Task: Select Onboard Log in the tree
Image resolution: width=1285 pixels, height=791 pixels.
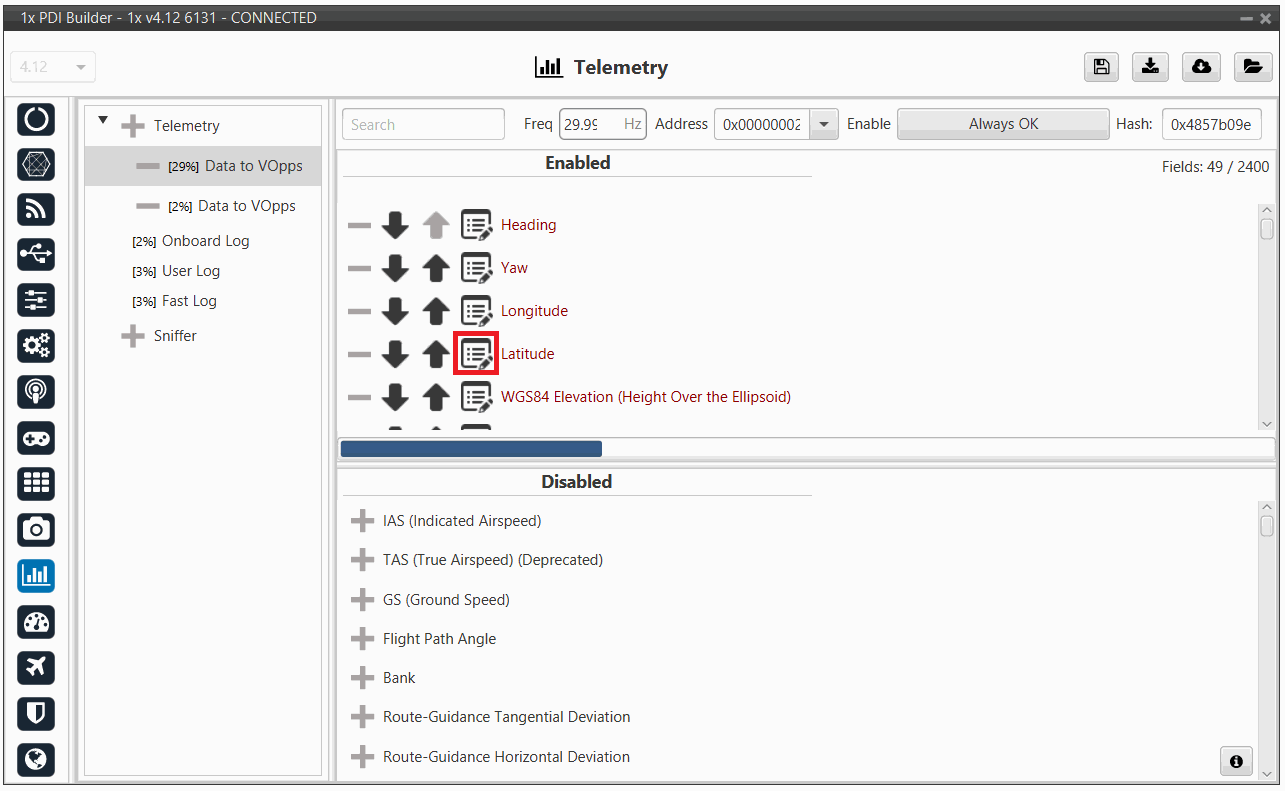Action: [x=205, y=241]
